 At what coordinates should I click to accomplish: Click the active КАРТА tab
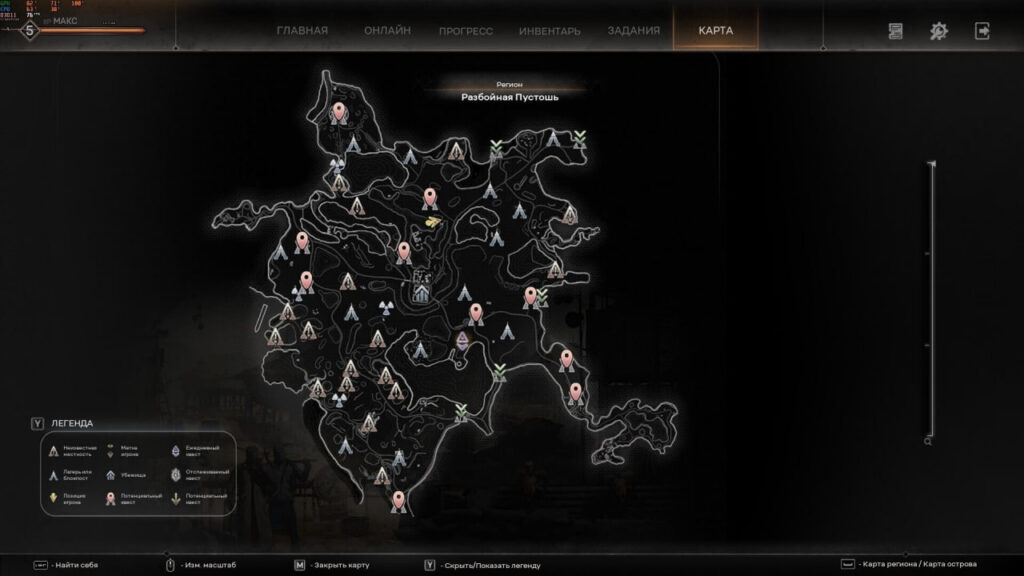(x=716, y=31)
